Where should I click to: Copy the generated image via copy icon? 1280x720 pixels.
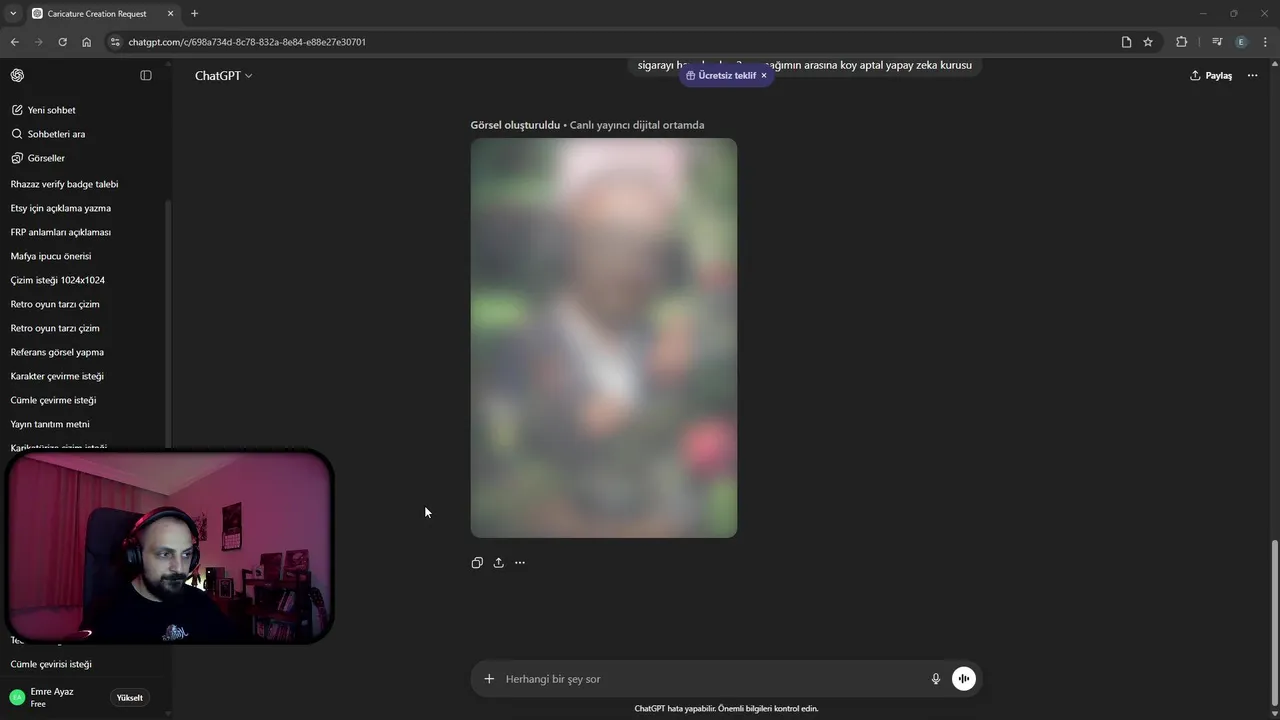pos(477,563)
